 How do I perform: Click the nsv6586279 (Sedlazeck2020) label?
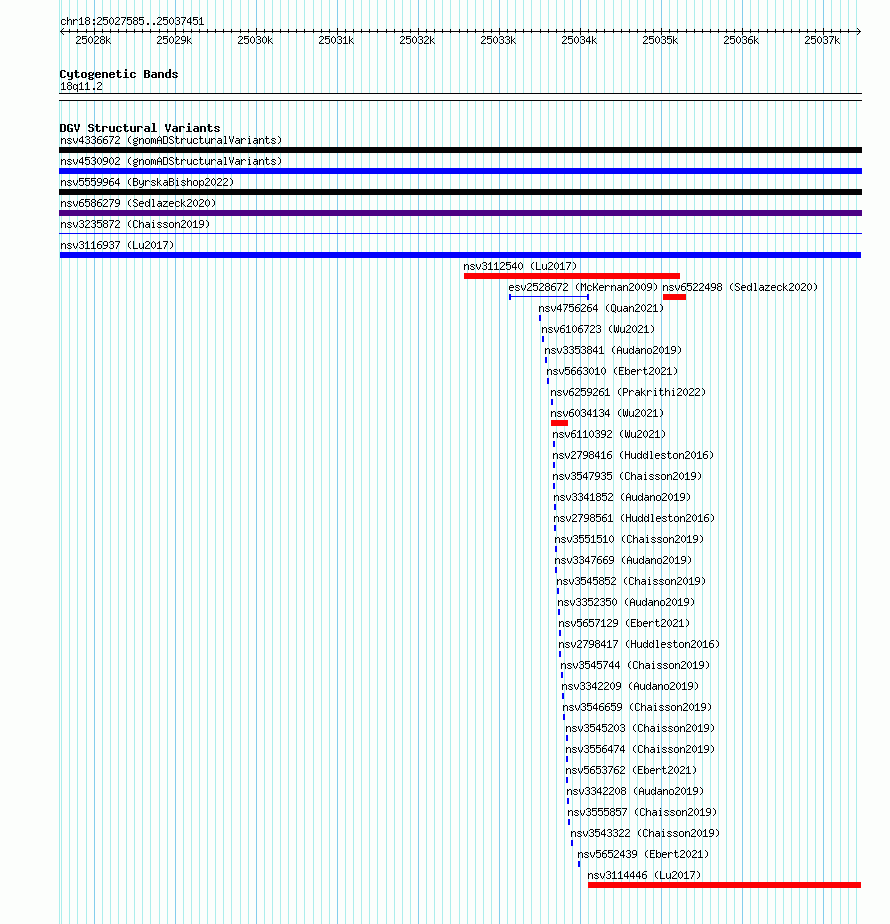(x=138, y=203)
